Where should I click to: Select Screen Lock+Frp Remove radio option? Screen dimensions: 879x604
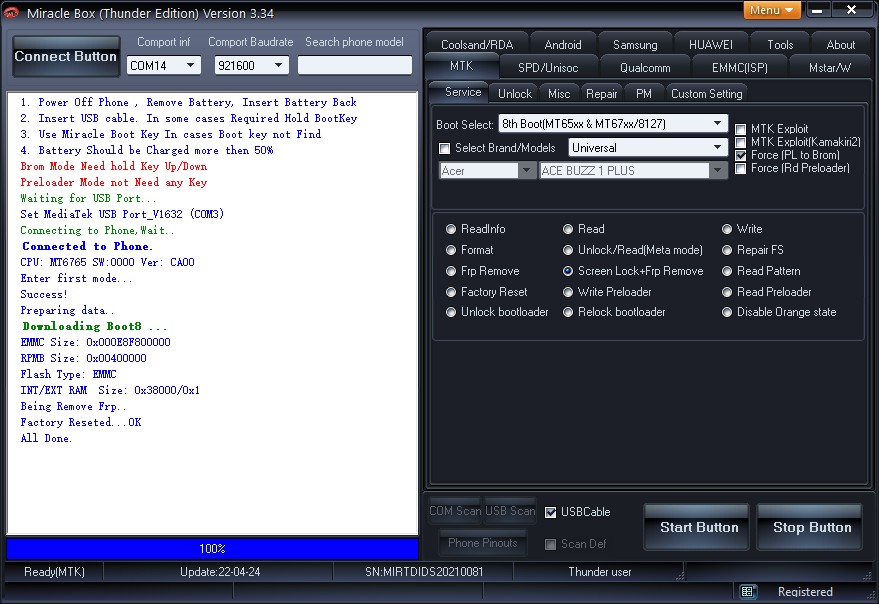pos(568,271)
